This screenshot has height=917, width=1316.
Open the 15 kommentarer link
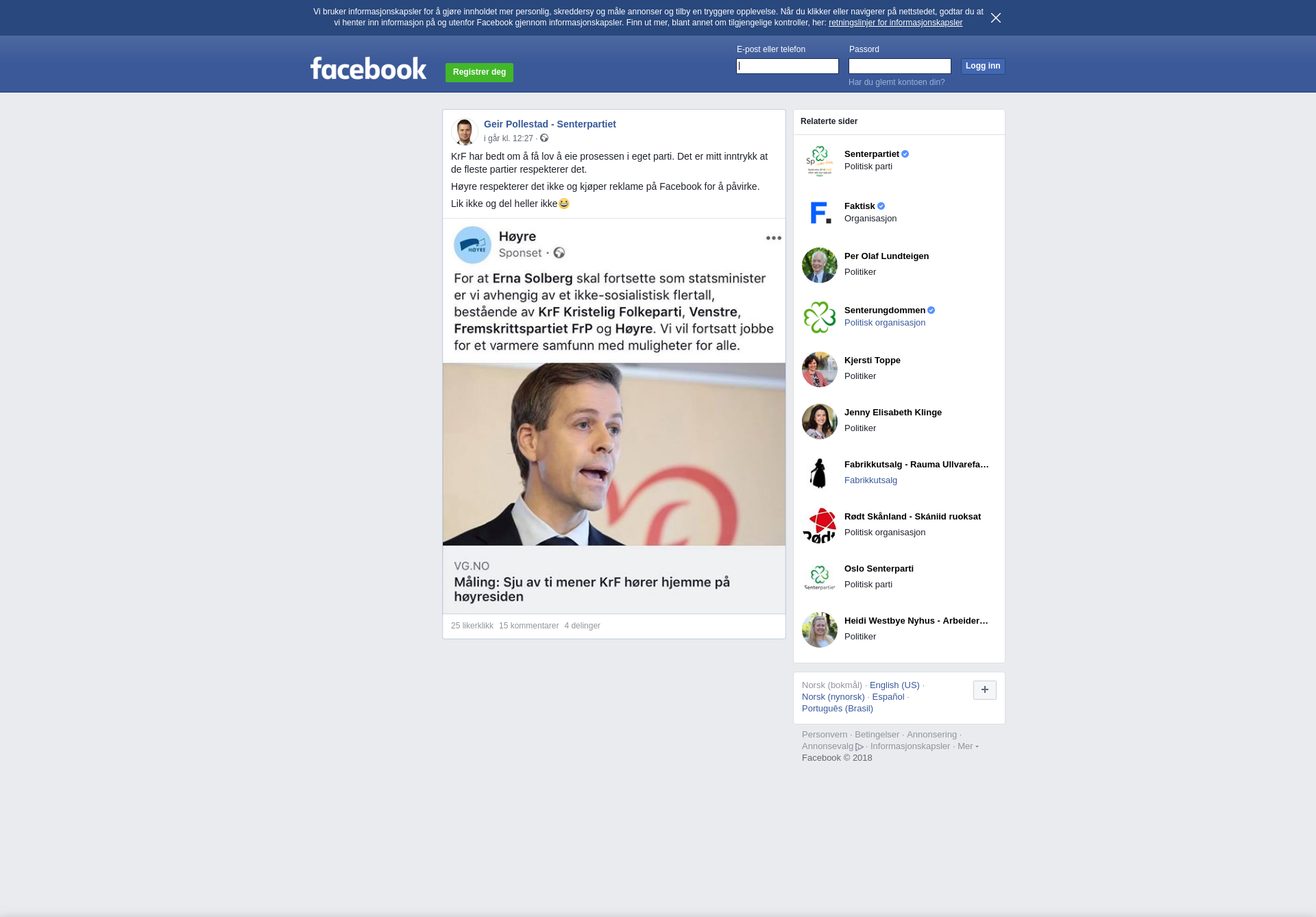pyautogui.click(x=528, y=626)
